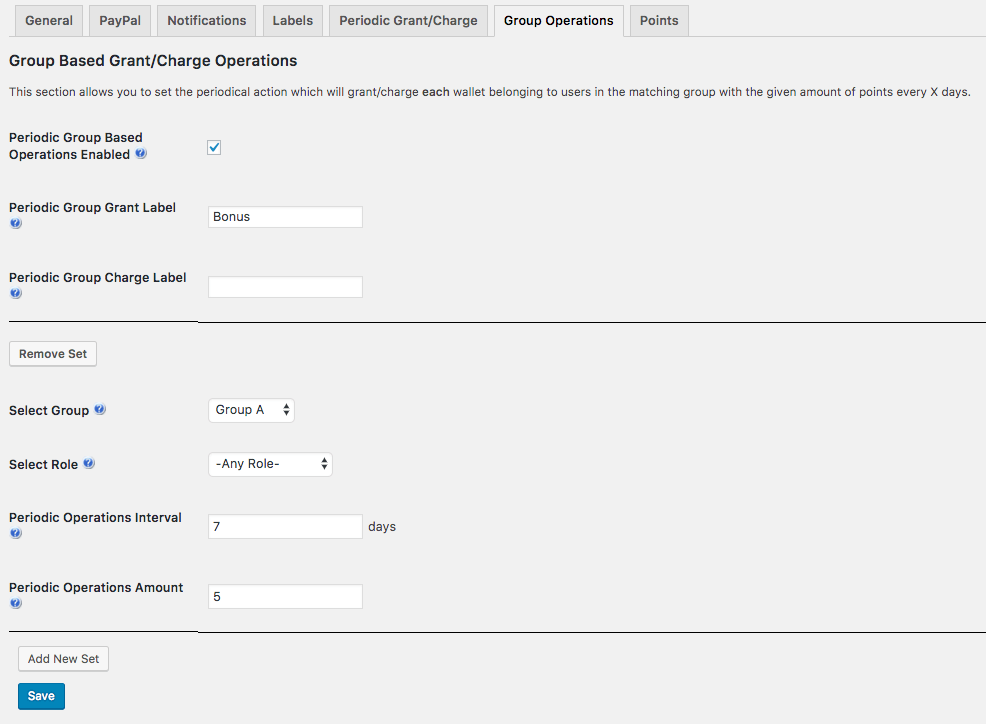Image resolution: width=986 pixels, height=724 pixels.
Task: Click help icon under Periodic Group Grant Label
Action: click(x=16, y=224)
